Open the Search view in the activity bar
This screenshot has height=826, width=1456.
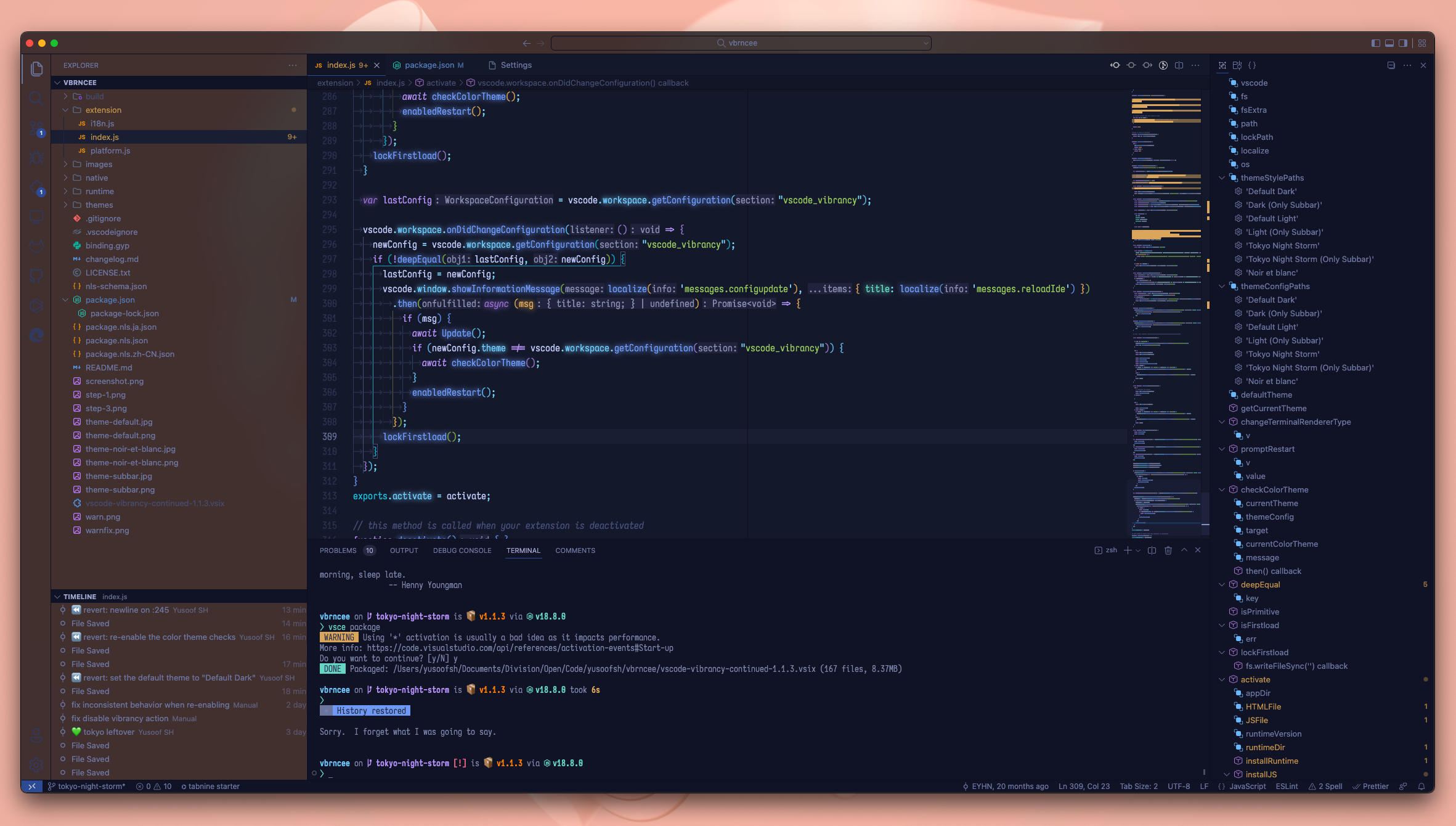[36, 98]
